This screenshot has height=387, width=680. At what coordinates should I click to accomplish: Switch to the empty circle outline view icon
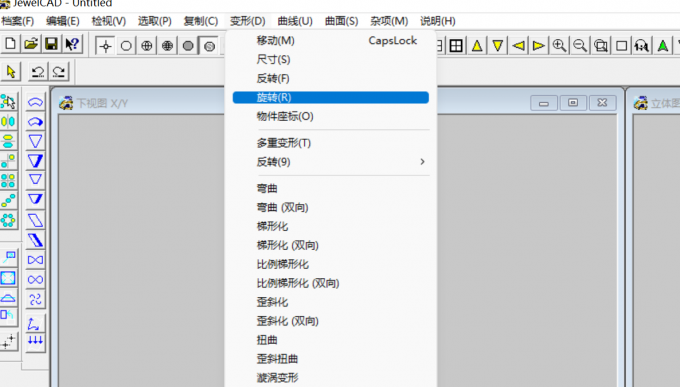tap(126, 46)
